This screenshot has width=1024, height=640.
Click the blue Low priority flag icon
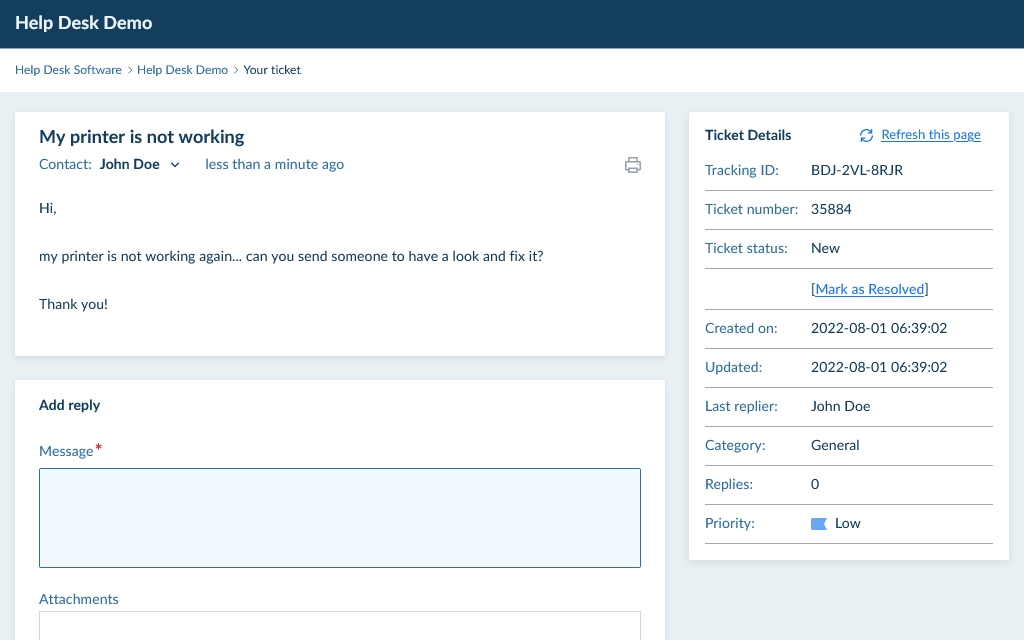click(818, 523)
